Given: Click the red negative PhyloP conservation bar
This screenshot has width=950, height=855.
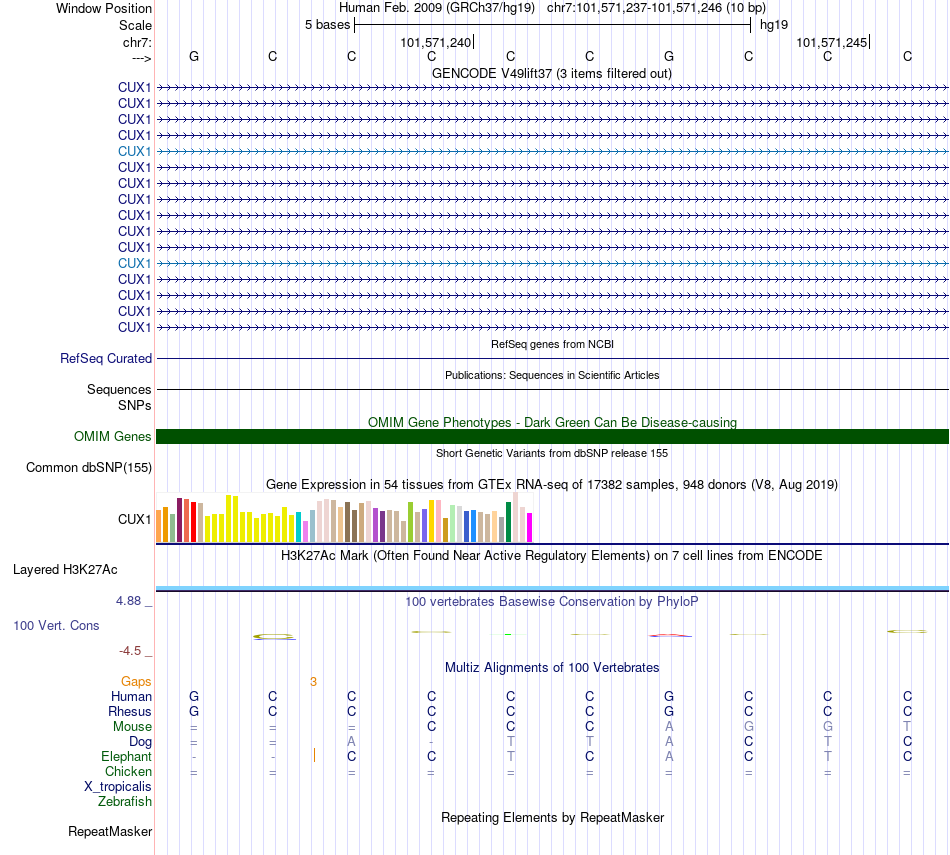Looking at the screenshot, I should [669, 636].
